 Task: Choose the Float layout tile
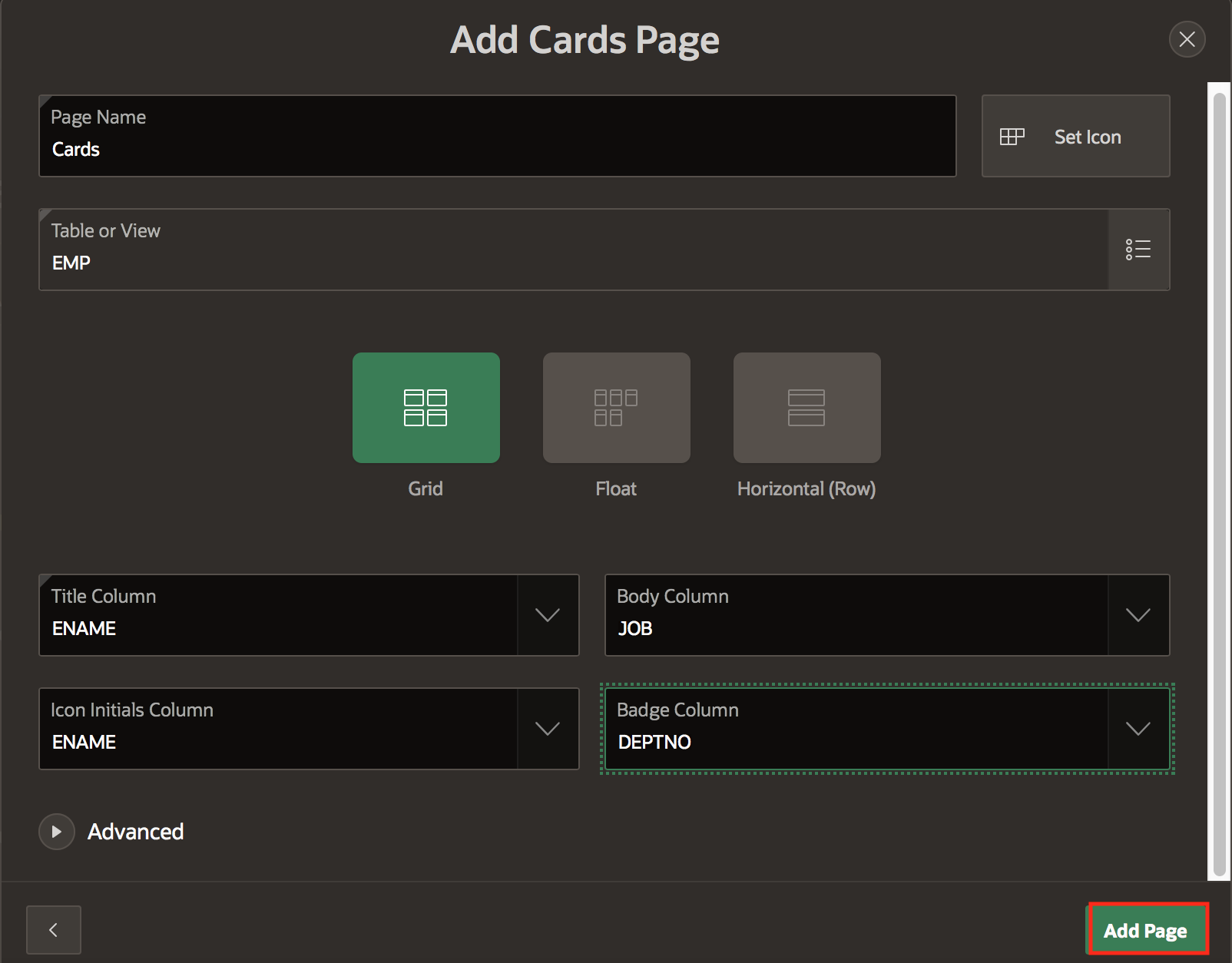[616, 408]
